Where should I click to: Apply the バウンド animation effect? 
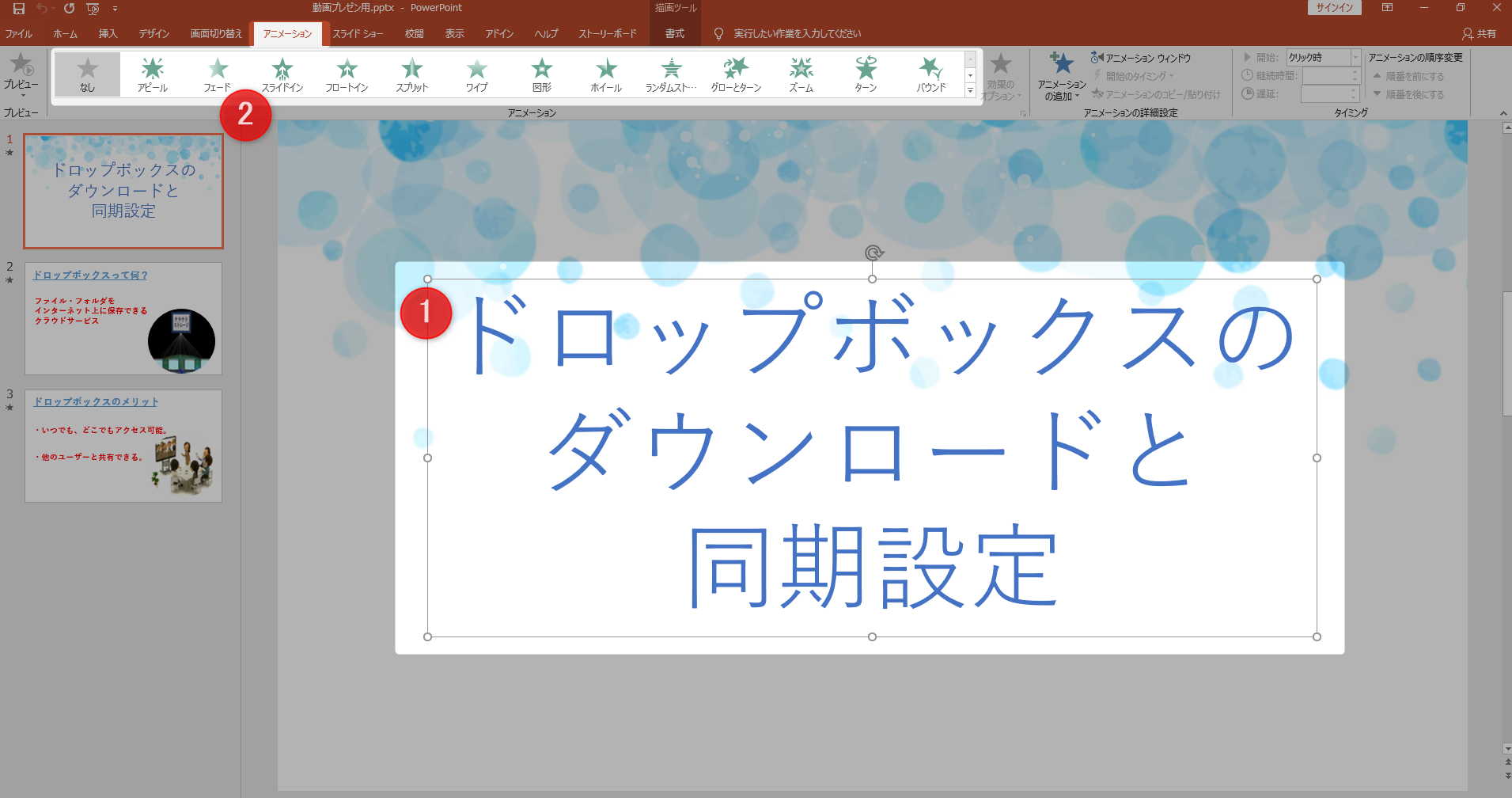click(931, 74)
